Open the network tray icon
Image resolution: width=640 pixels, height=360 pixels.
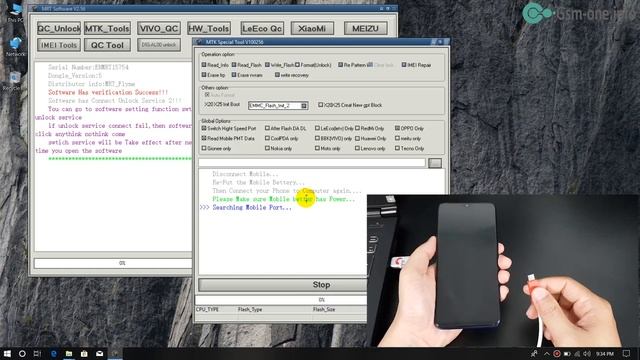pyautogui.click(x=577, y=353)
